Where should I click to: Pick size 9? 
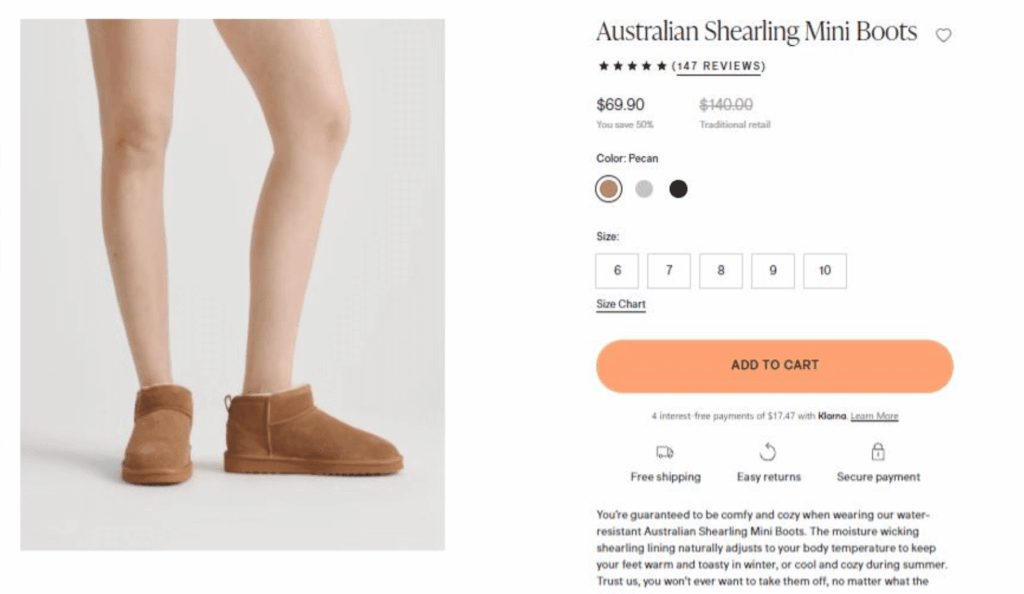pyautogui.click(x=773, y=270)
